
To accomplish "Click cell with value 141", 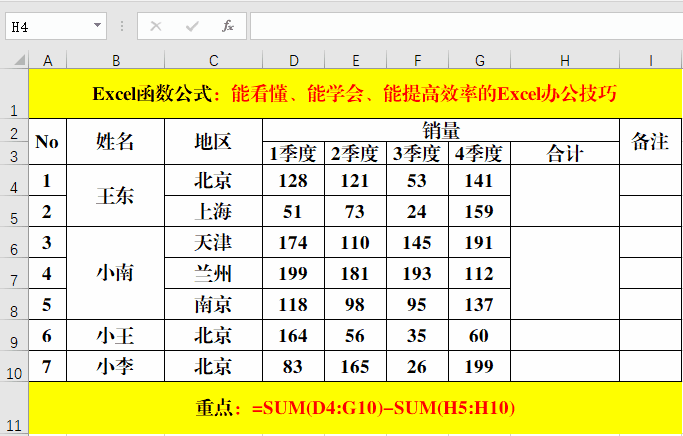I will click(479, 180).
